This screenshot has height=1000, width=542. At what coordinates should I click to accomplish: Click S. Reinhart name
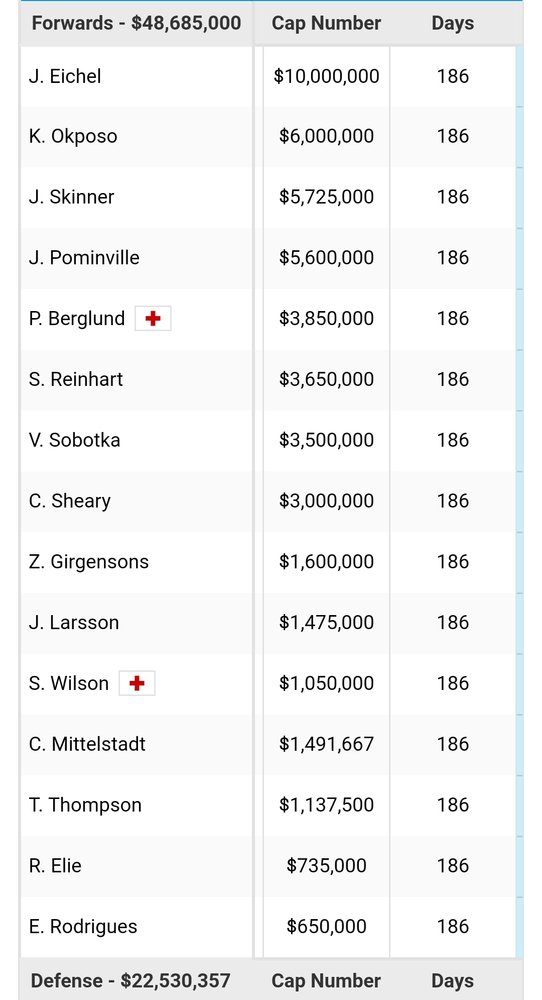(76, 379)
